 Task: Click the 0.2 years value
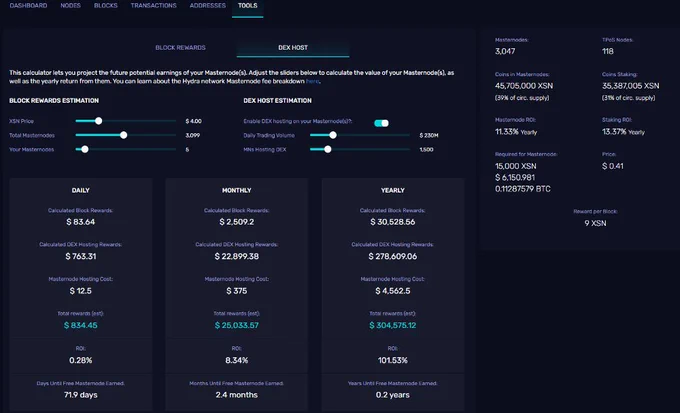(x=393, y=395)
